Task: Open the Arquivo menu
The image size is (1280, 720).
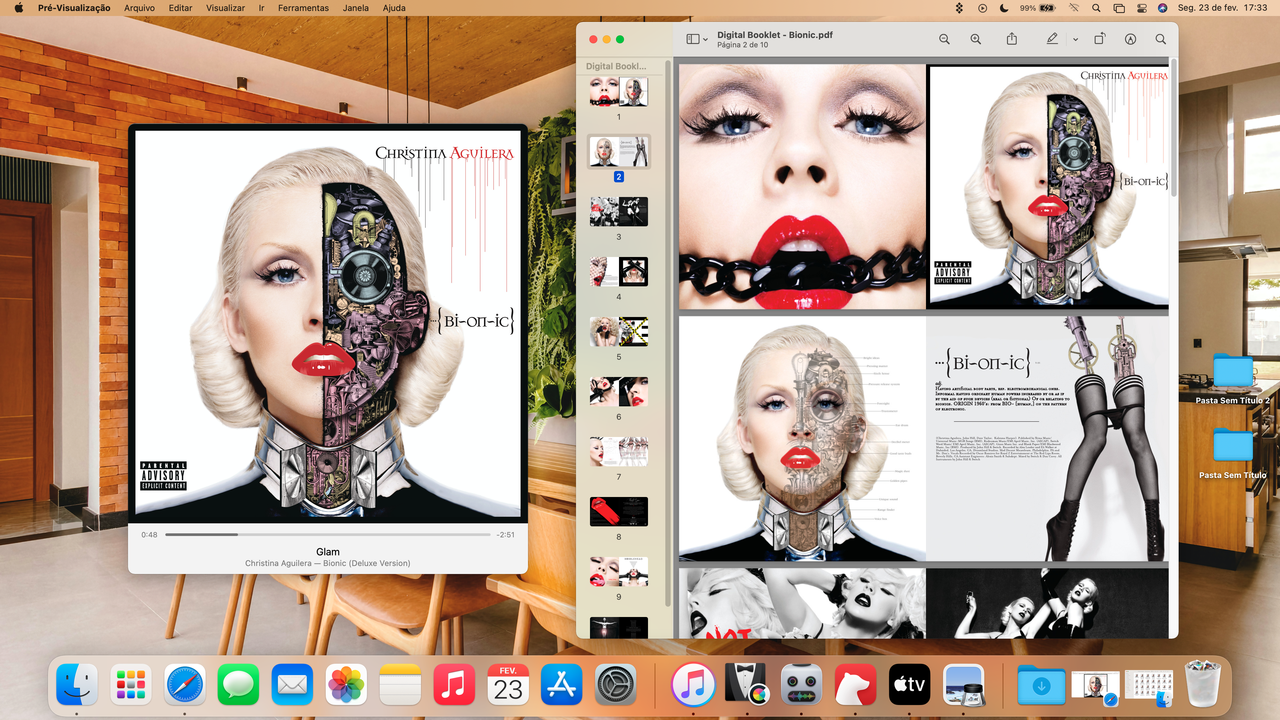Action: 139,7
